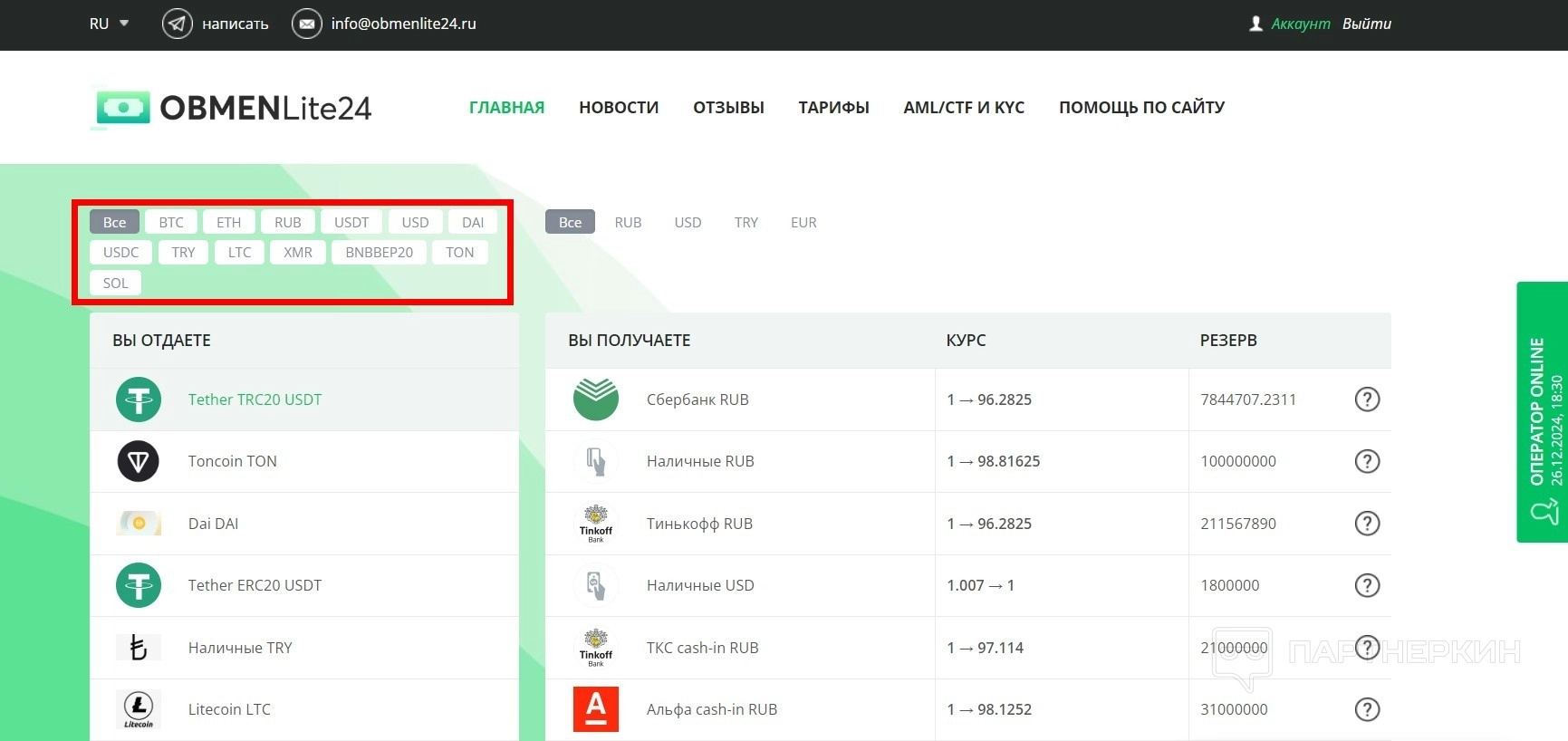Open the operator online chat widget
The width and height of the screenshot is (1568, 741).
point(1543,412)
